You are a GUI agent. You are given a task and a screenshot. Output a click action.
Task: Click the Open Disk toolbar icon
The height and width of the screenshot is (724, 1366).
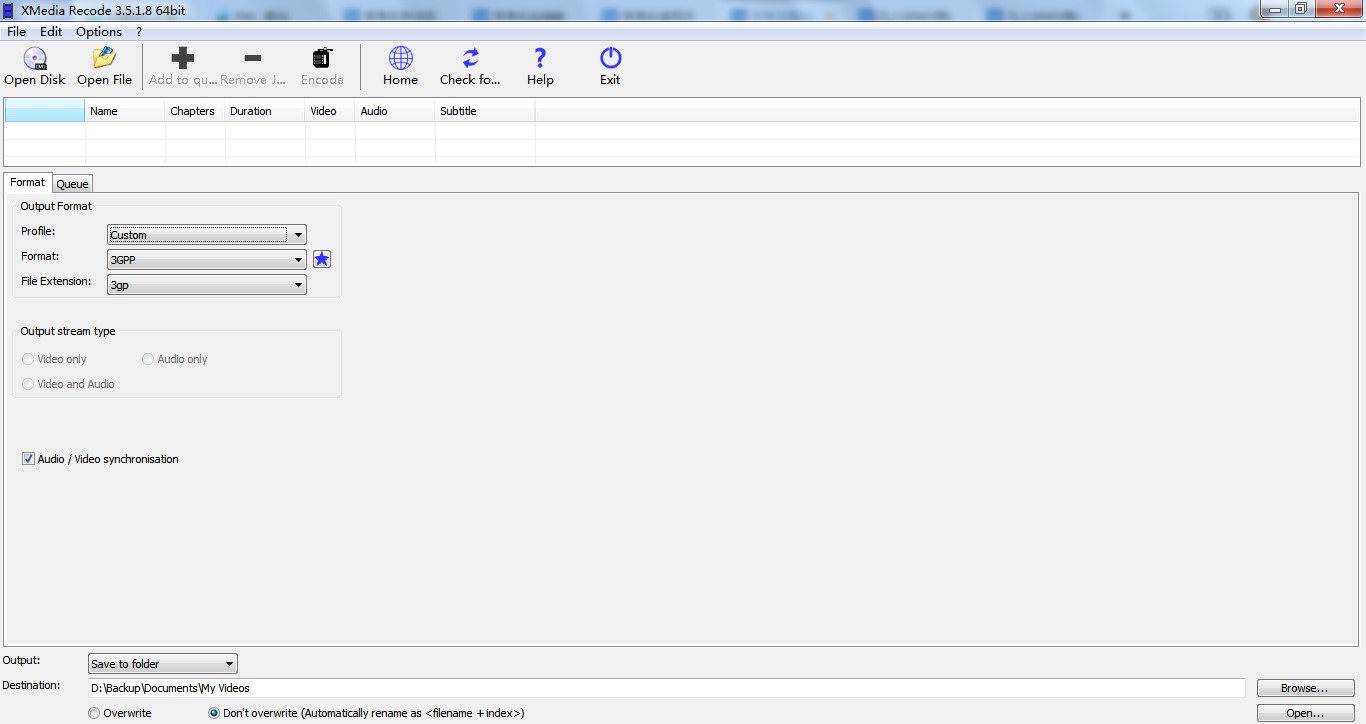pyautogui.click(x=35, y=58)
